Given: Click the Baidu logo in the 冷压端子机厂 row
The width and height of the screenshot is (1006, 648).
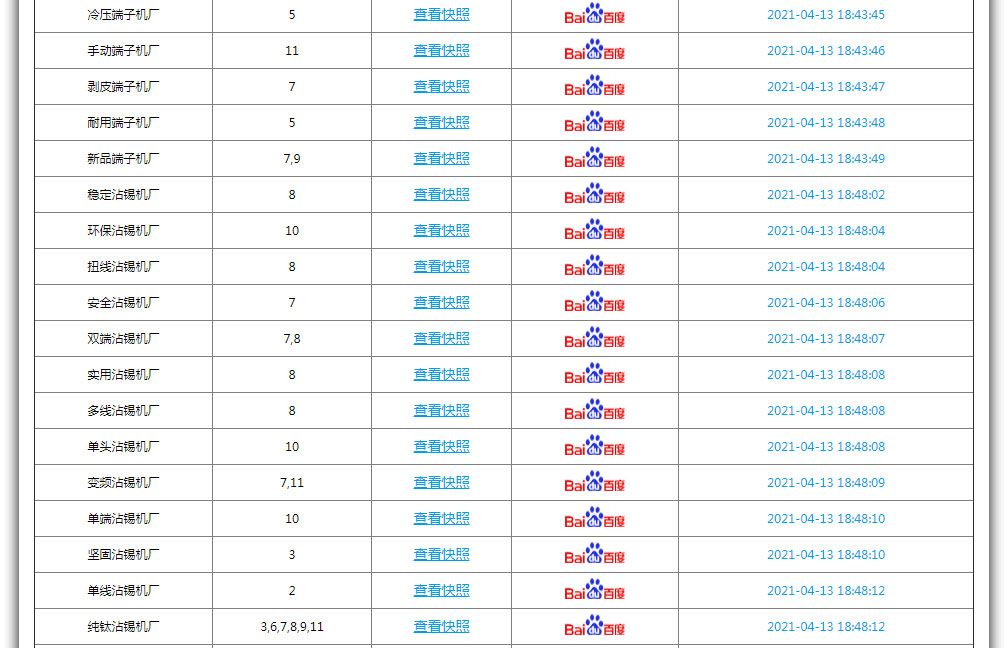Looking at the screenshot, I should (595, 14).
